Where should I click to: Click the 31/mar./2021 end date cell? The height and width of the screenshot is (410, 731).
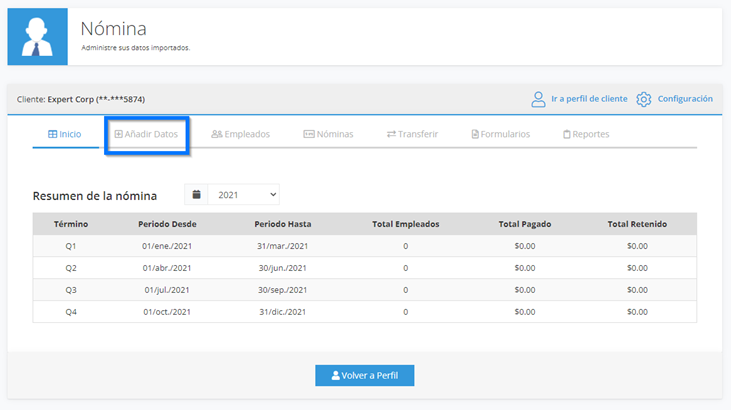[x=283, y=246]
